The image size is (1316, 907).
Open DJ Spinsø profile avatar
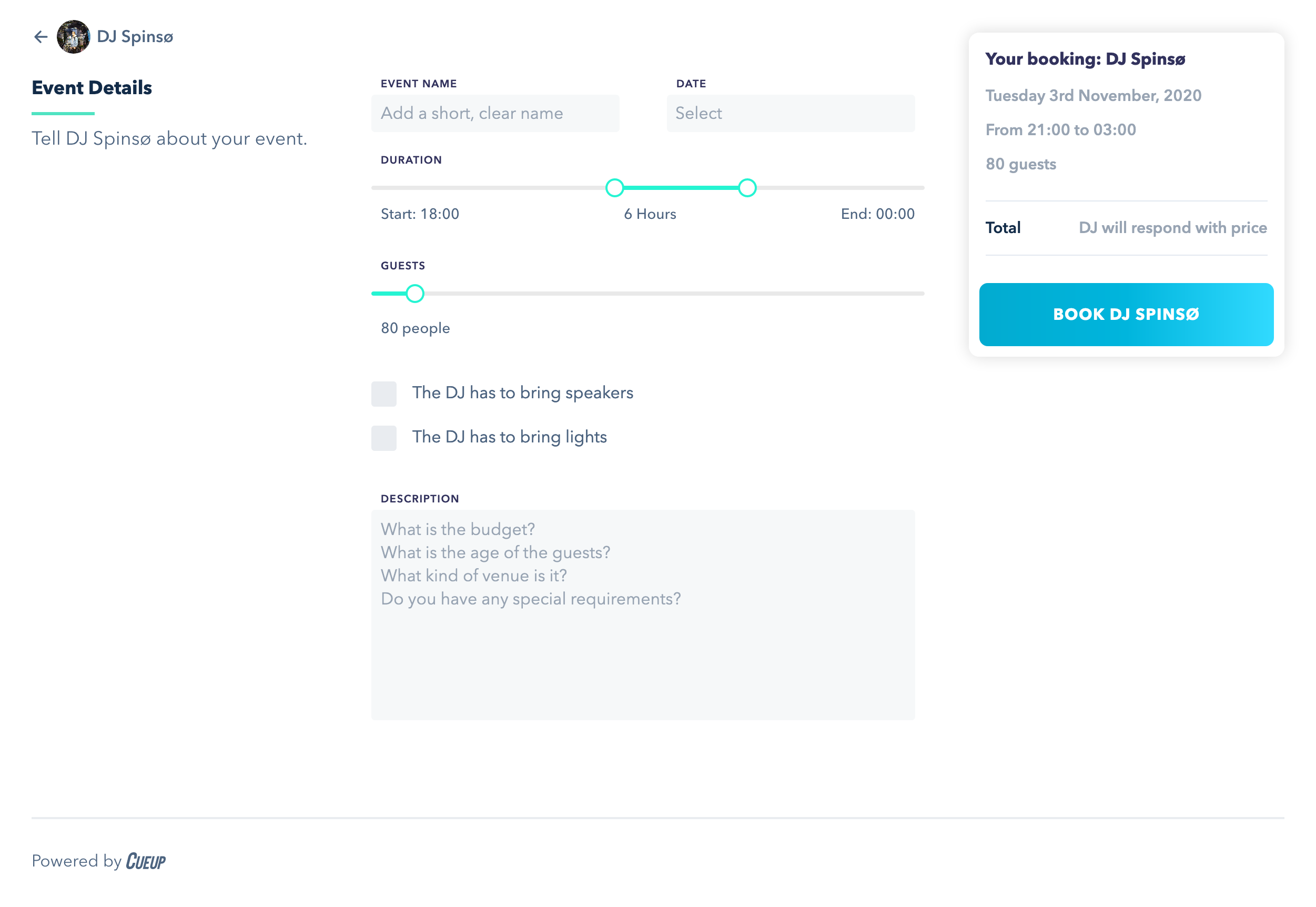point(73,37)
